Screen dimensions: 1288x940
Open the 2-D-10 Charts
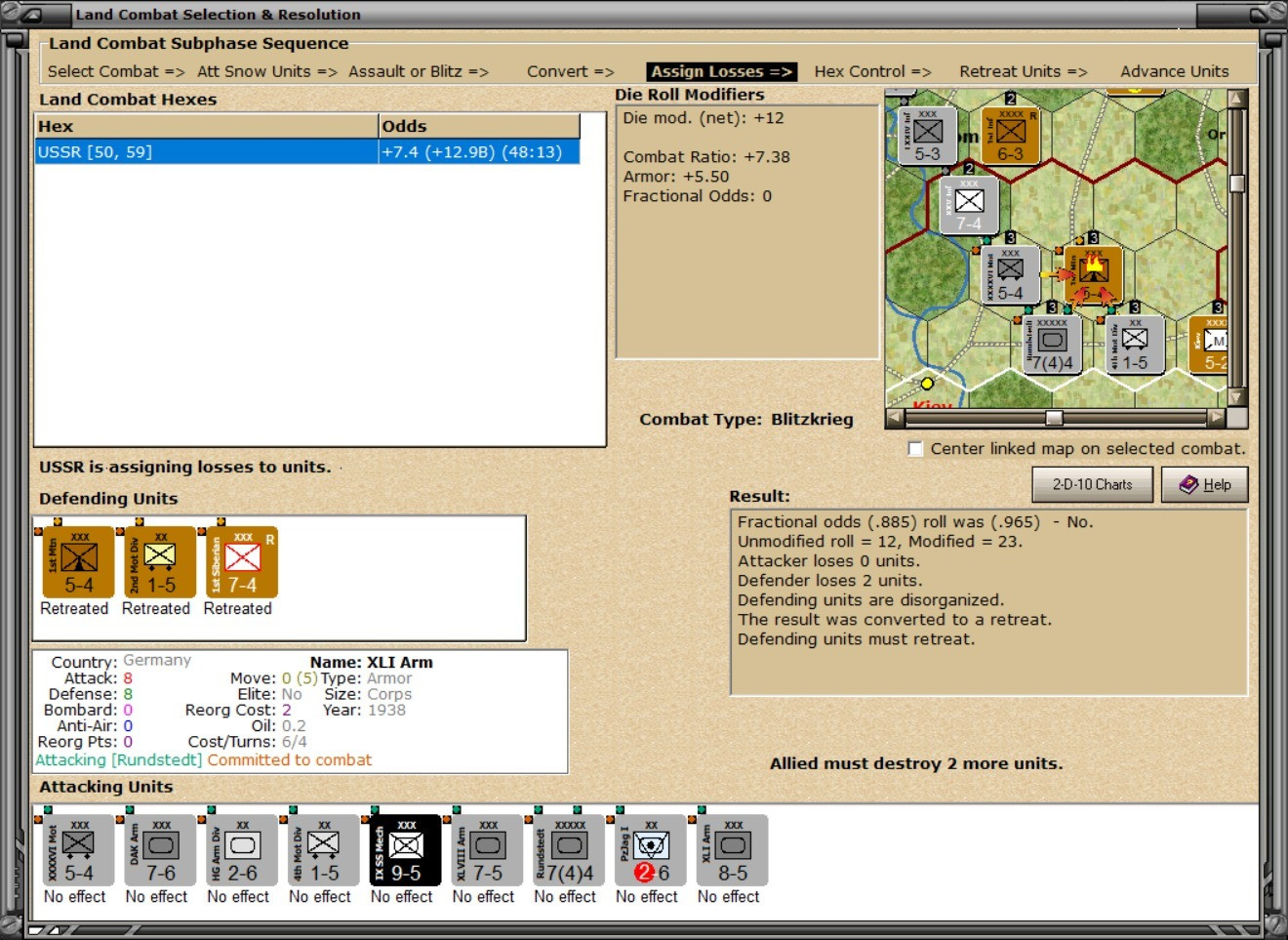(x=1093, y=484)
